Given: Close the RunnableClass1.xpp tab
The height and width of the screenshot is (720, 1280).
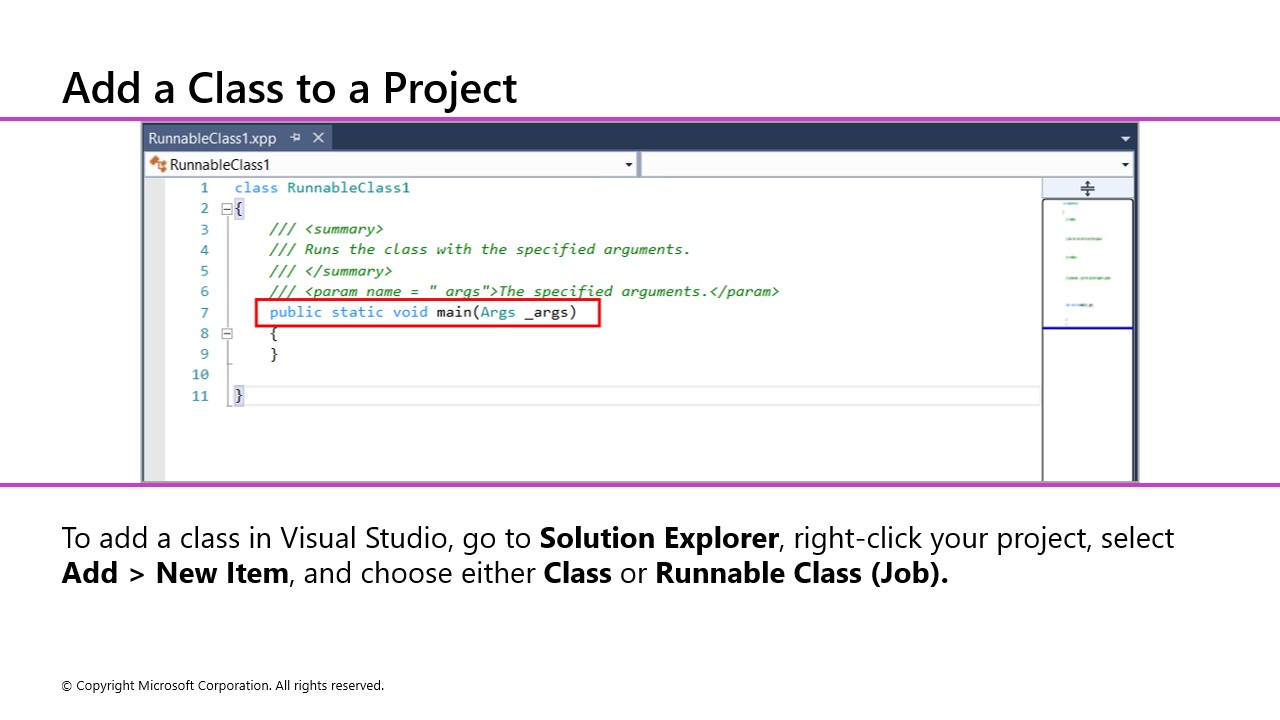Looking at the screenshot, I should point(317,137).
